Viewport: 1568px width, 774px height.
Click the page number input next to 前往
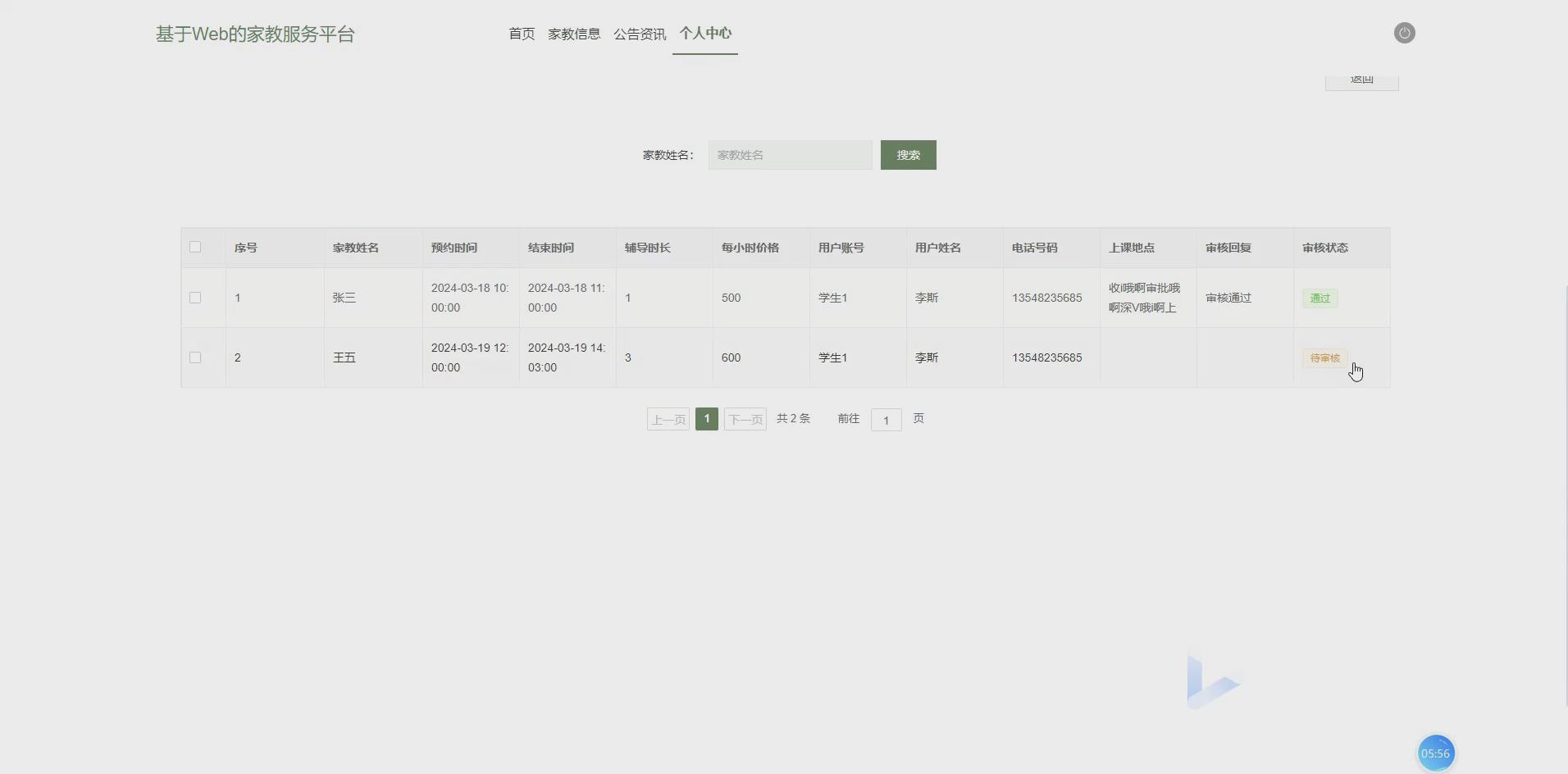(885, 419)
